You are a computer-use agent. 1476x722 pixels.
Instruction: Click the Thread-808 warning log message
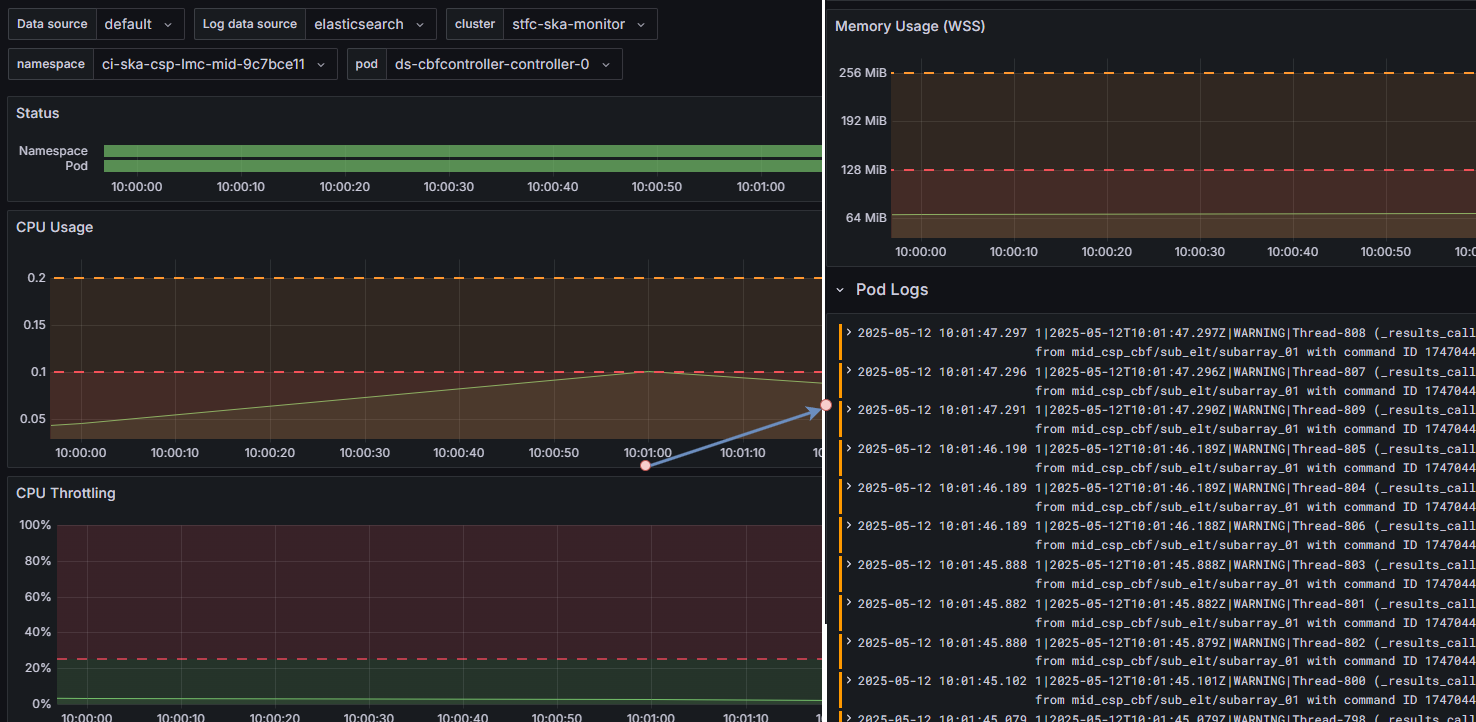point(1255,342)
